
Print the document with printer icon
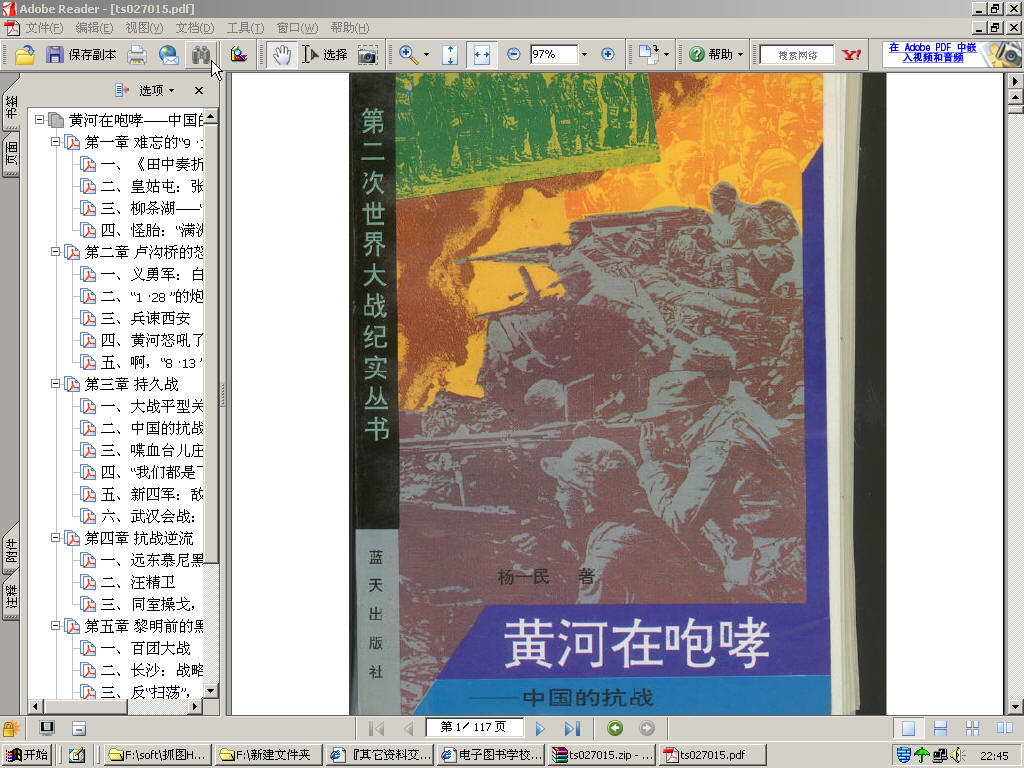coord(137,55)
